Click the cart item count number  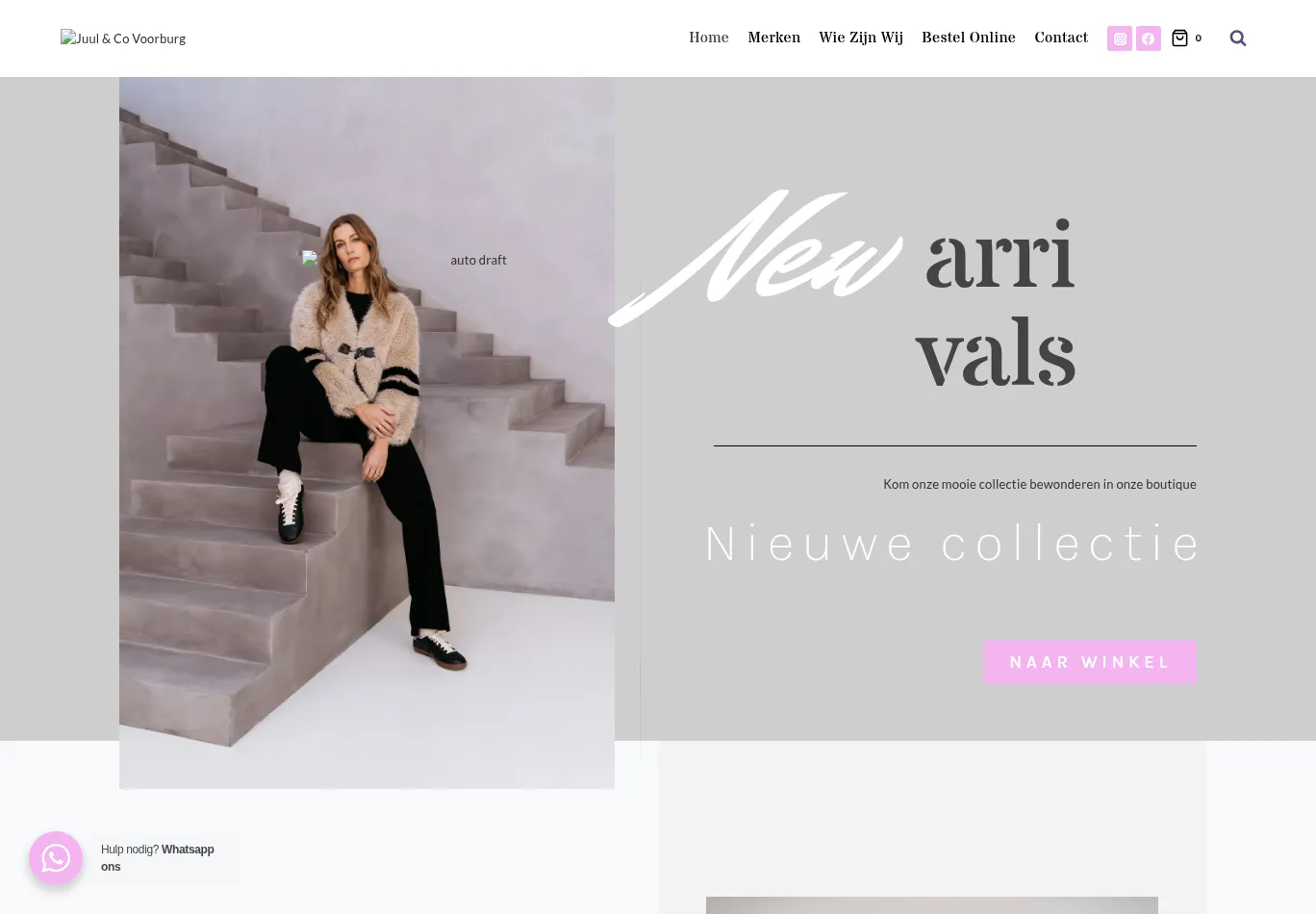tap(1198, 38)
